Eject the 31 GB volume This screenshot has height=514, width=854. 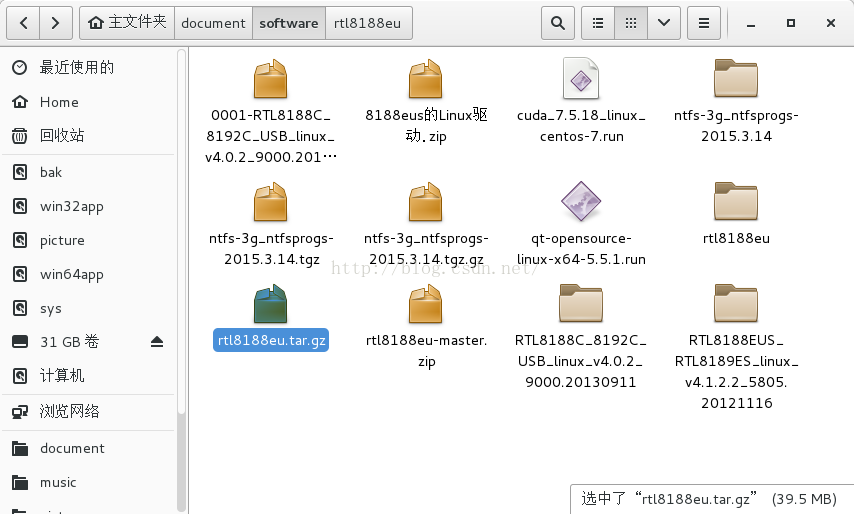[157, 342]
